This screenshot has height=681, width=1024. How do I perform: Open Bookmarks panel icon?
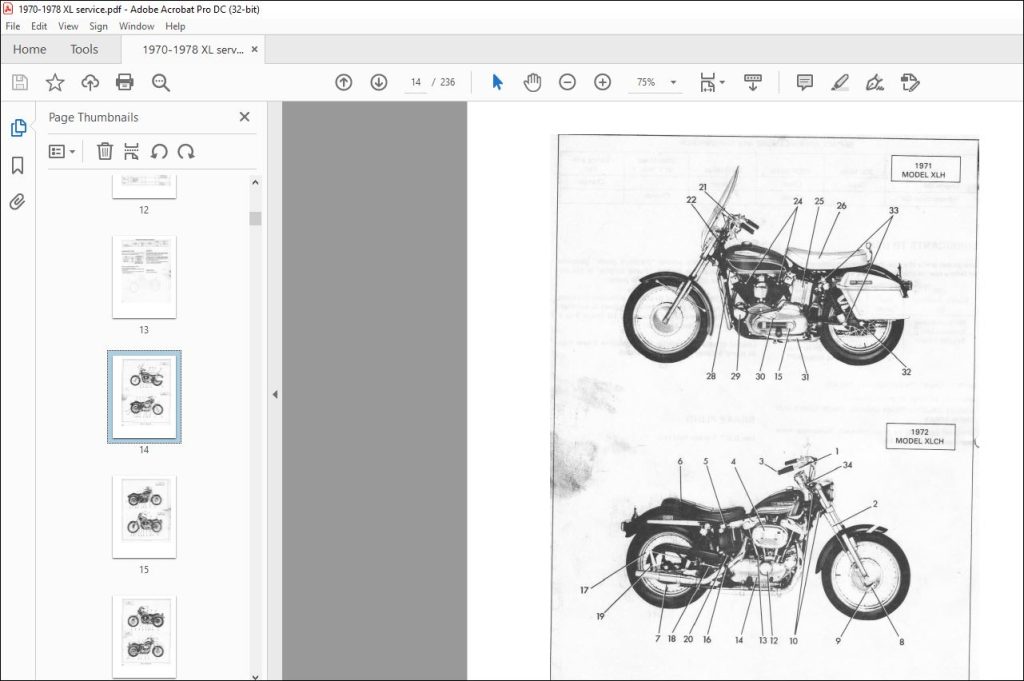[18, 165]
